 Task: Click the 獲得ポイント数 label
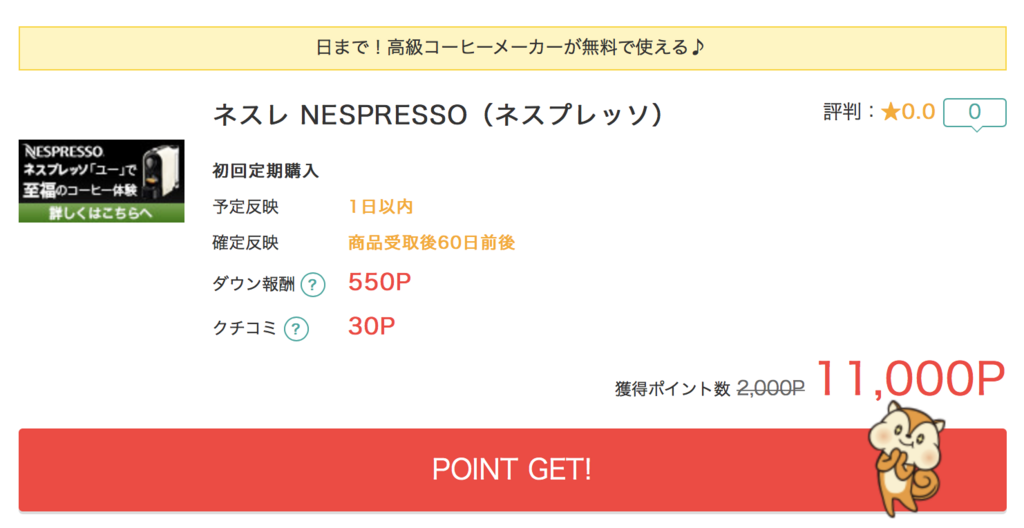(672, 389)
